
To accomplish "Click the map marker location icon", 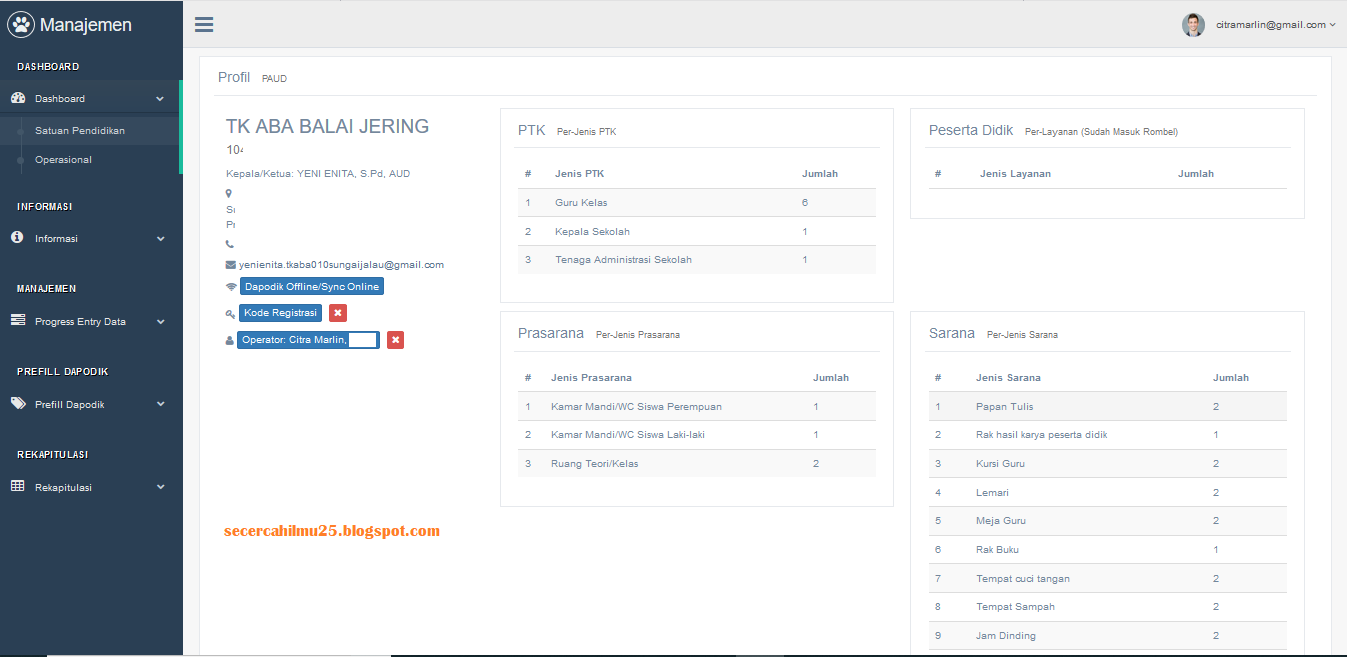I will click(229, 193).
